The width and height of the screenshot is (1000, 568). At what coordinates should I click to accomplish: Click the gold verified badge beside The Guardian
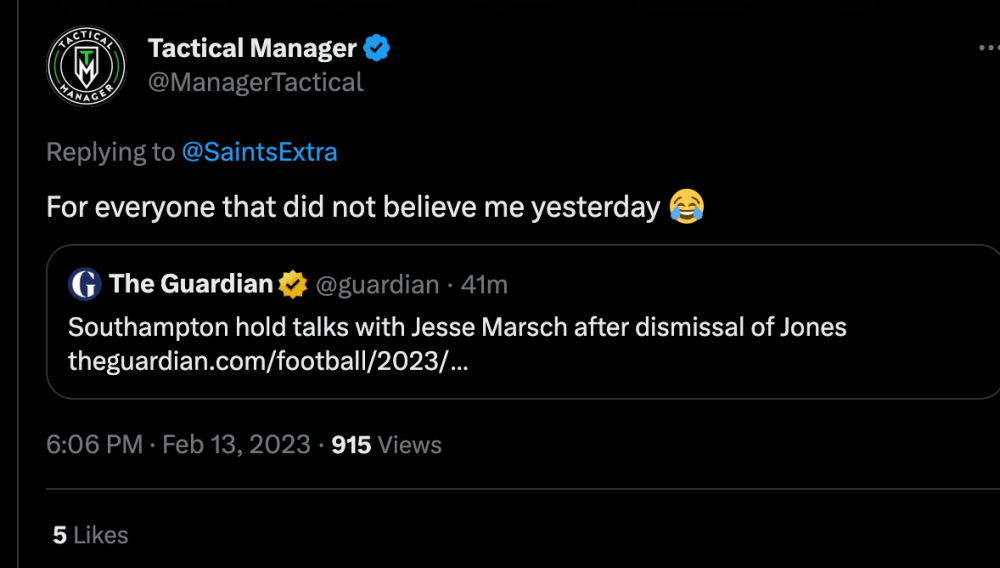point(293,285)
